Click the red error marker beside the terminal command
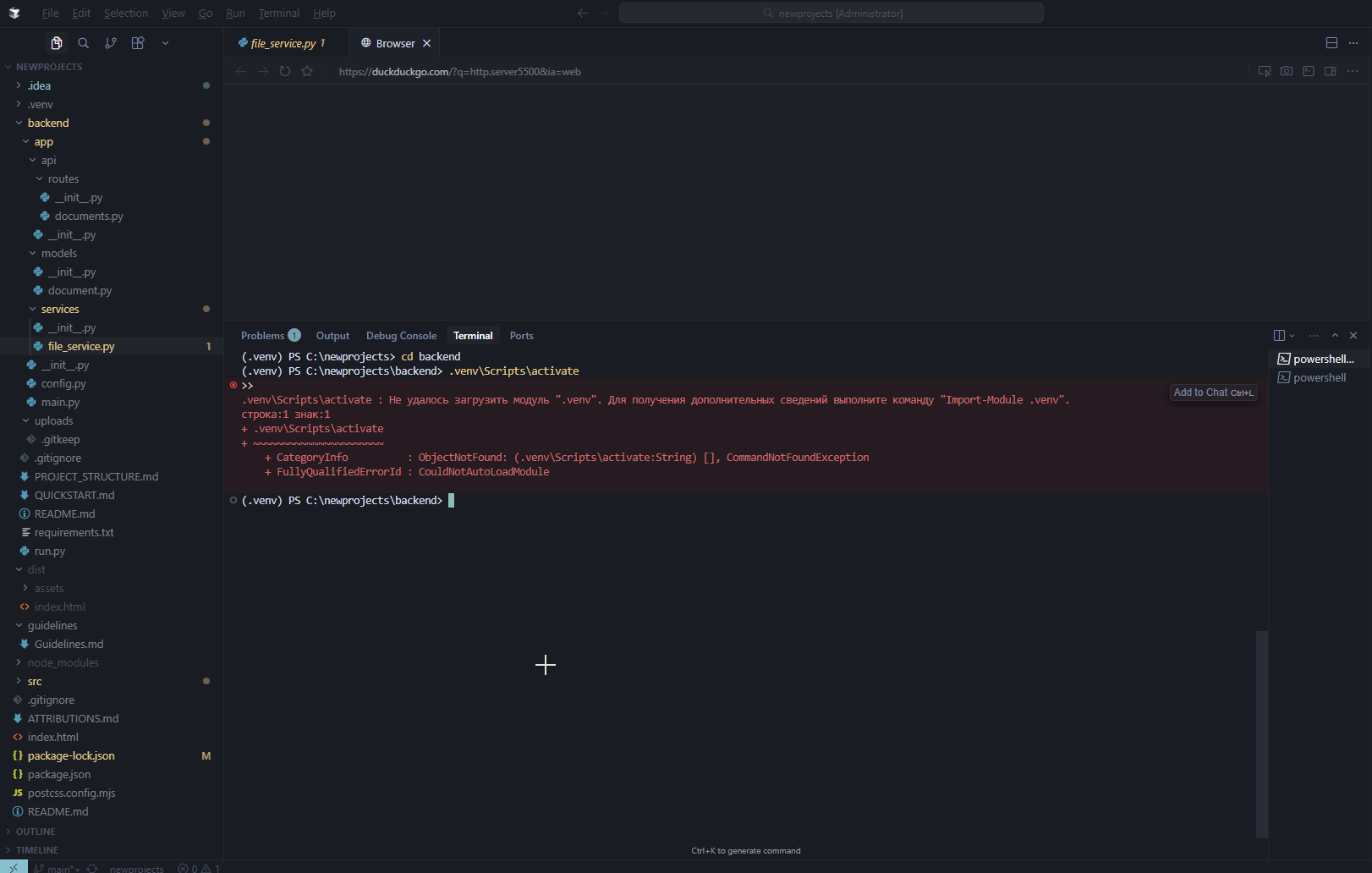The width and height of the screenshot is (1372, 873). pos(233,385)
